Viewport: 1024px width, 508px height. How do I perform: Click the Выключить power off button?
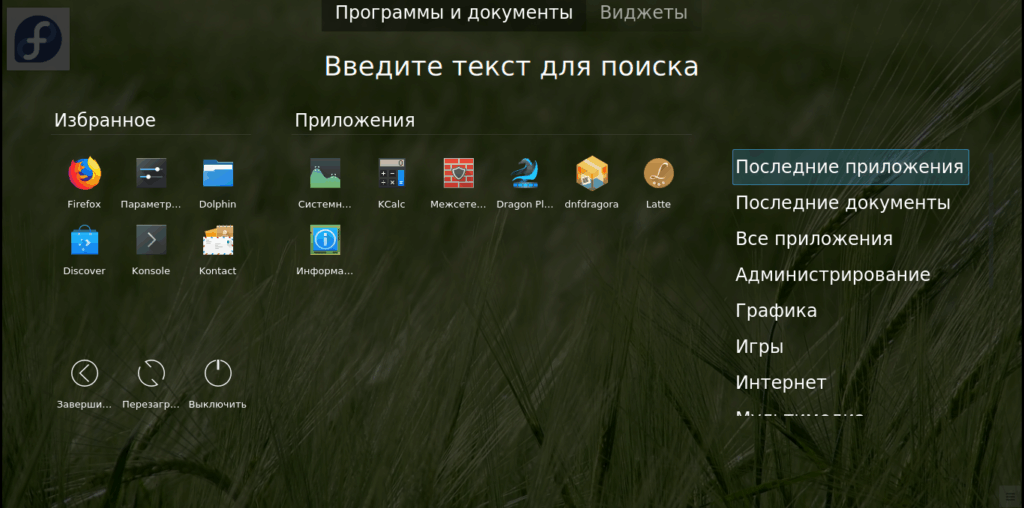point(217,374)
